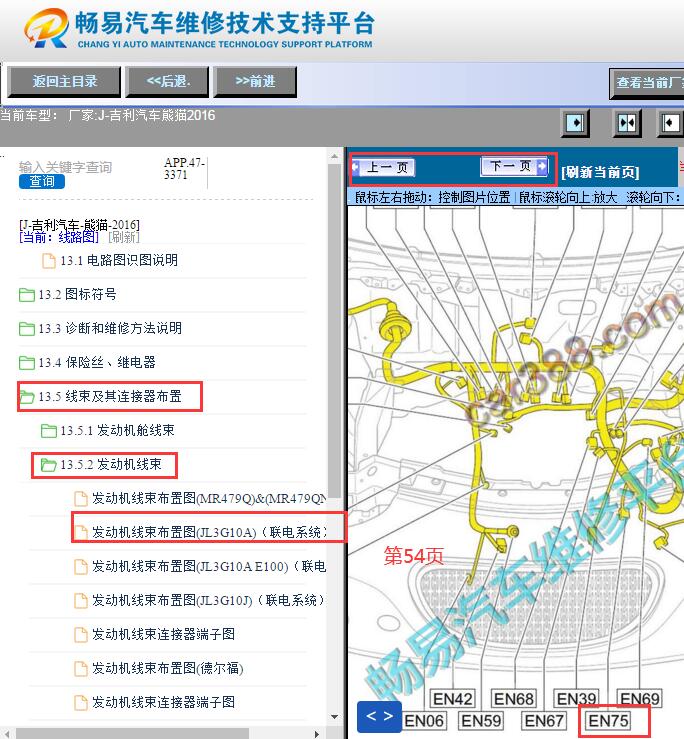Go to previous page with 上一页
Image resolution: width=684 pixels, height=739 pixels.
pos(383,167)
